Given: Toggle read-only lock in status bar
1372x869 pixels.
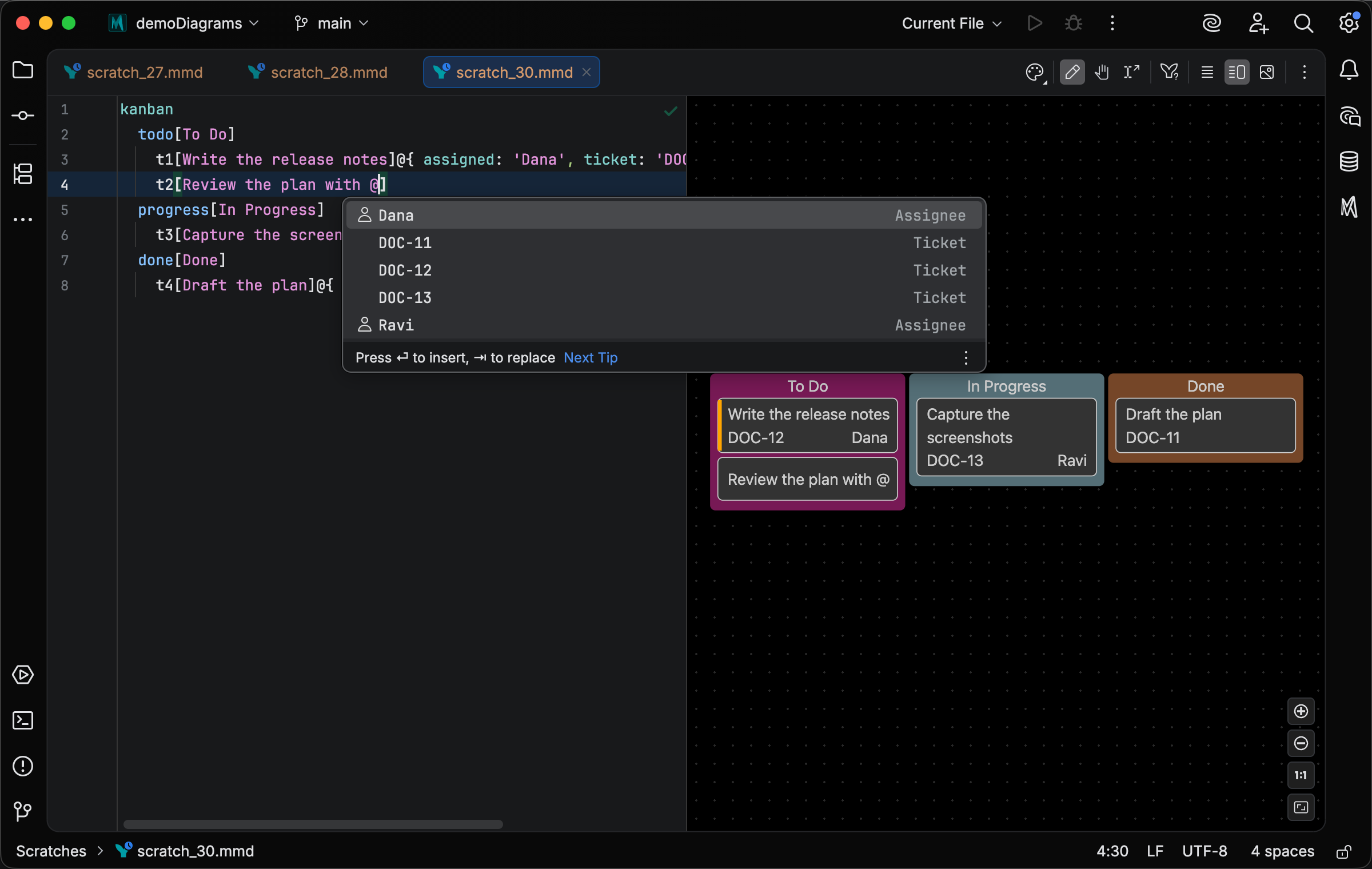Looking at the screenshot, I should 1343,852.
